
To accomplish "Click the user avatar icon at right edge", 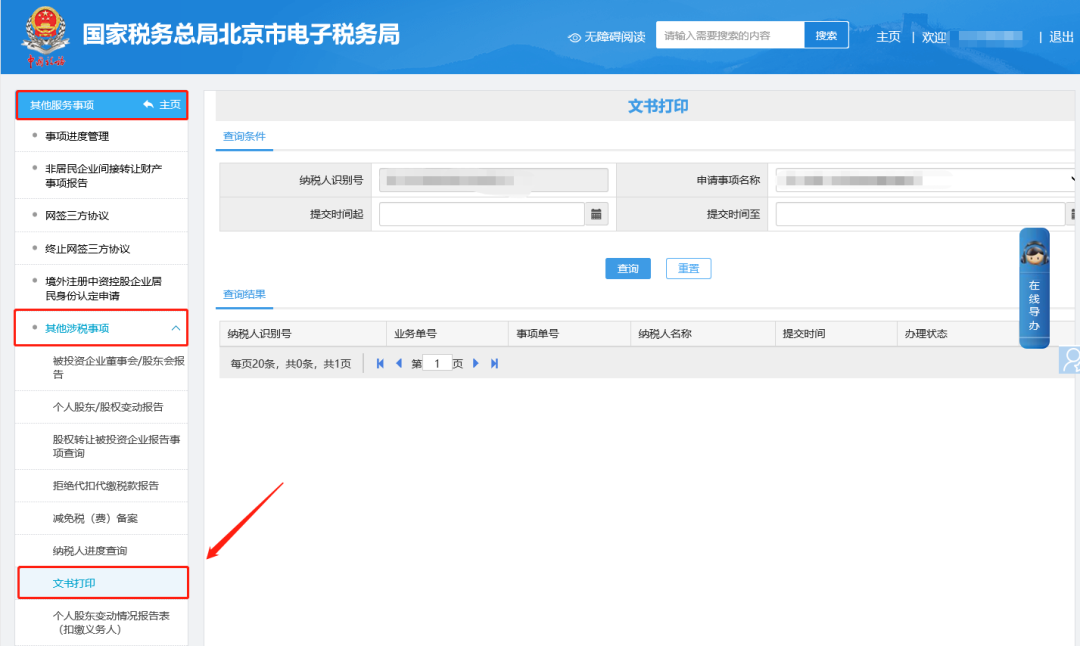I will point(1070,360).
